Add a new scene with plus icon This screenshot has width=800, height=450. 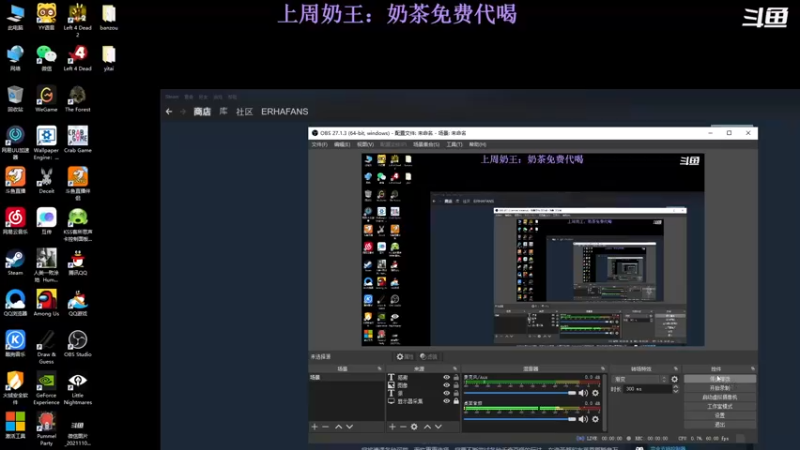315,427
